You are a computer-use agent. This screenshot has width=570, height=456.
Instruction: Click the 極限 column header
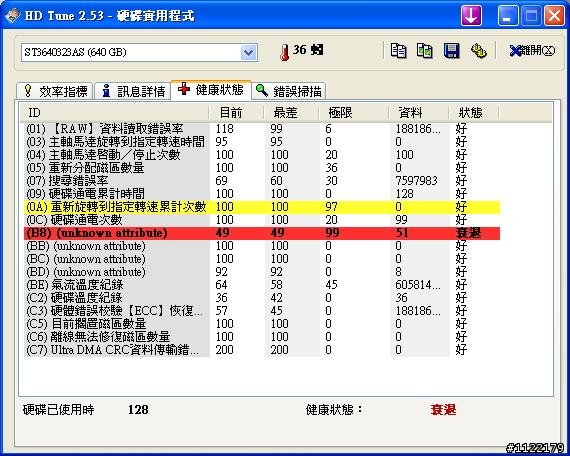coord(354,112)
